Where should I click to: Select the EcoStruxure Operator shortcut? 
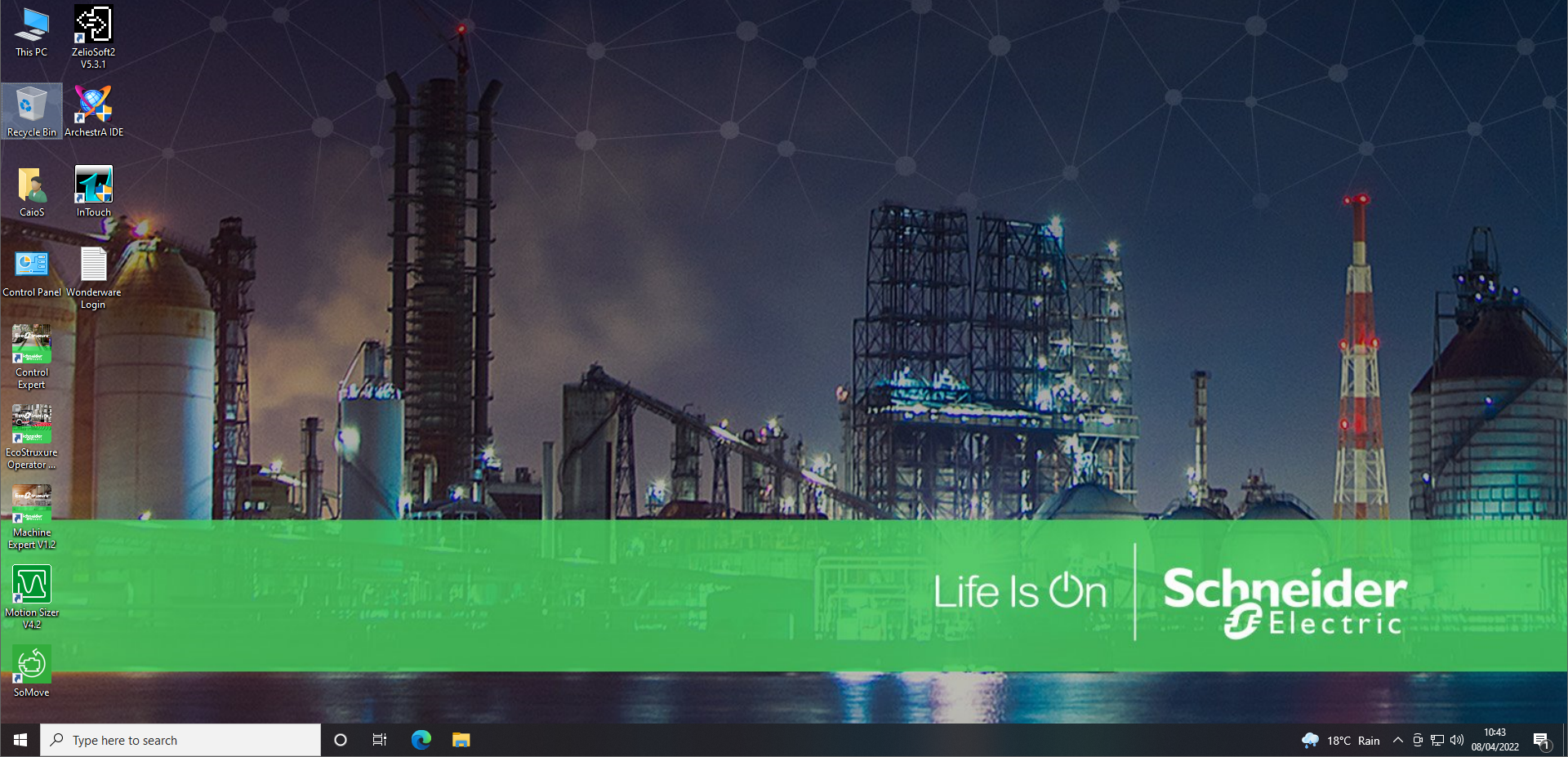click(x=32, y=437)
